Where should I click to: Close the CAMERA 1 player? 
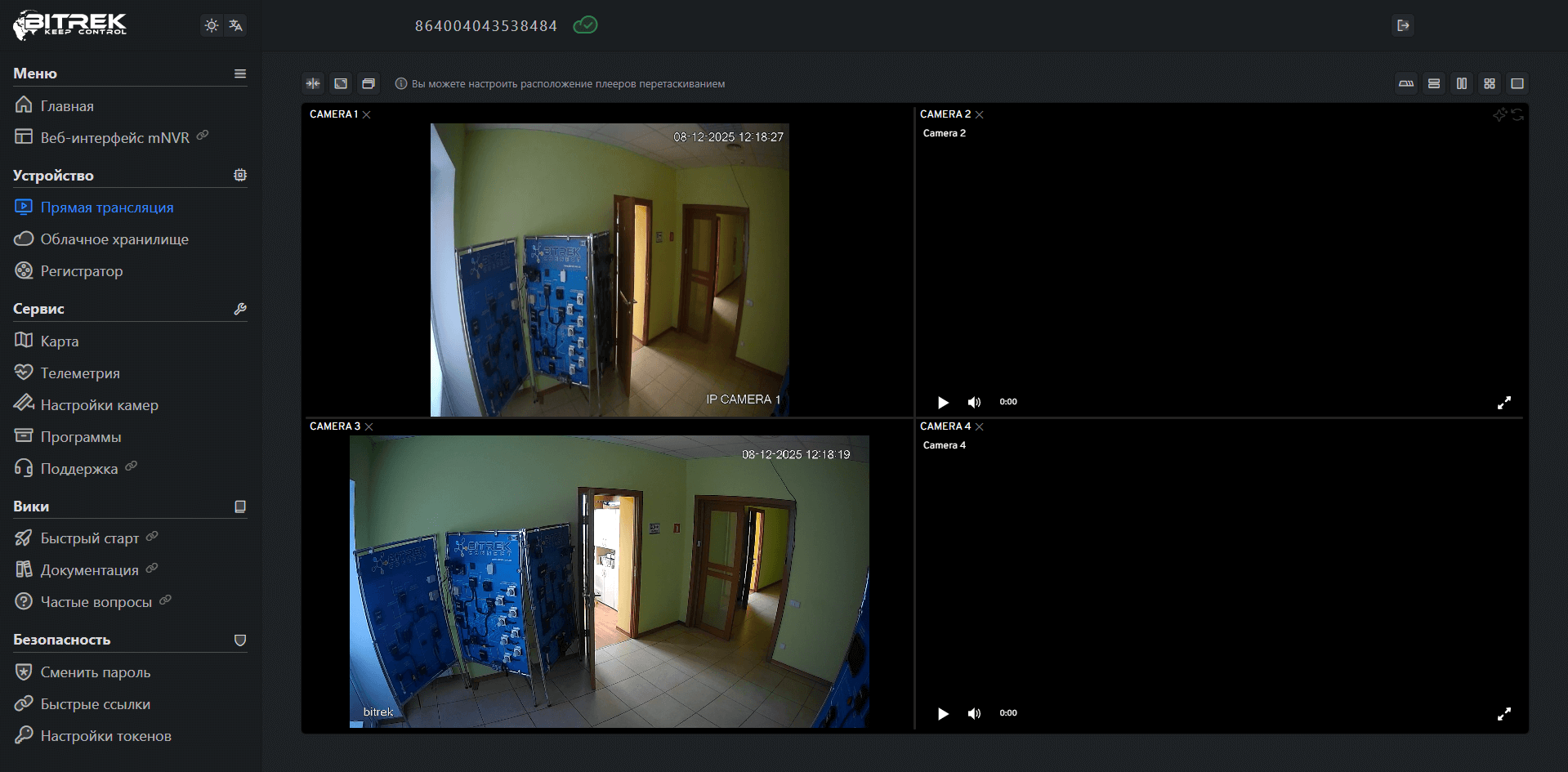pos(367,115)
